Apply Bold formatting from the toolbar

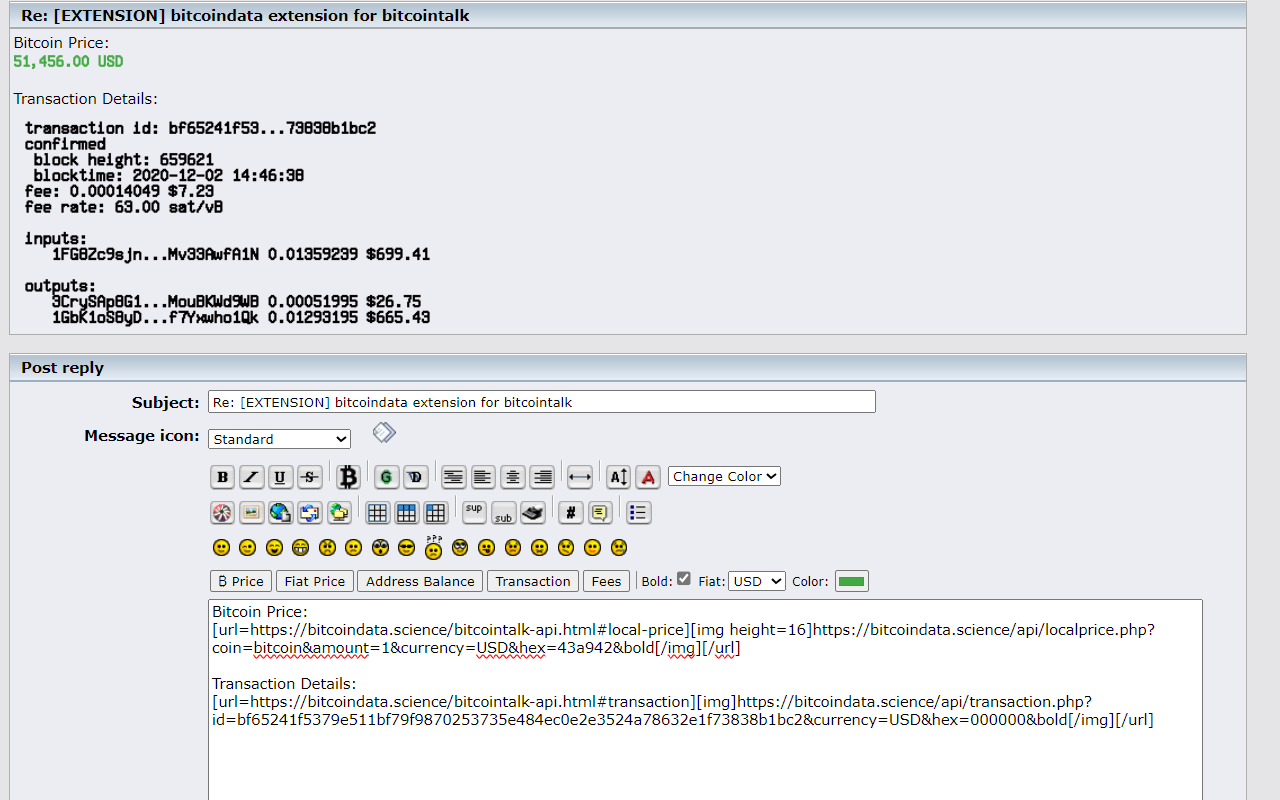click(222, 477)
